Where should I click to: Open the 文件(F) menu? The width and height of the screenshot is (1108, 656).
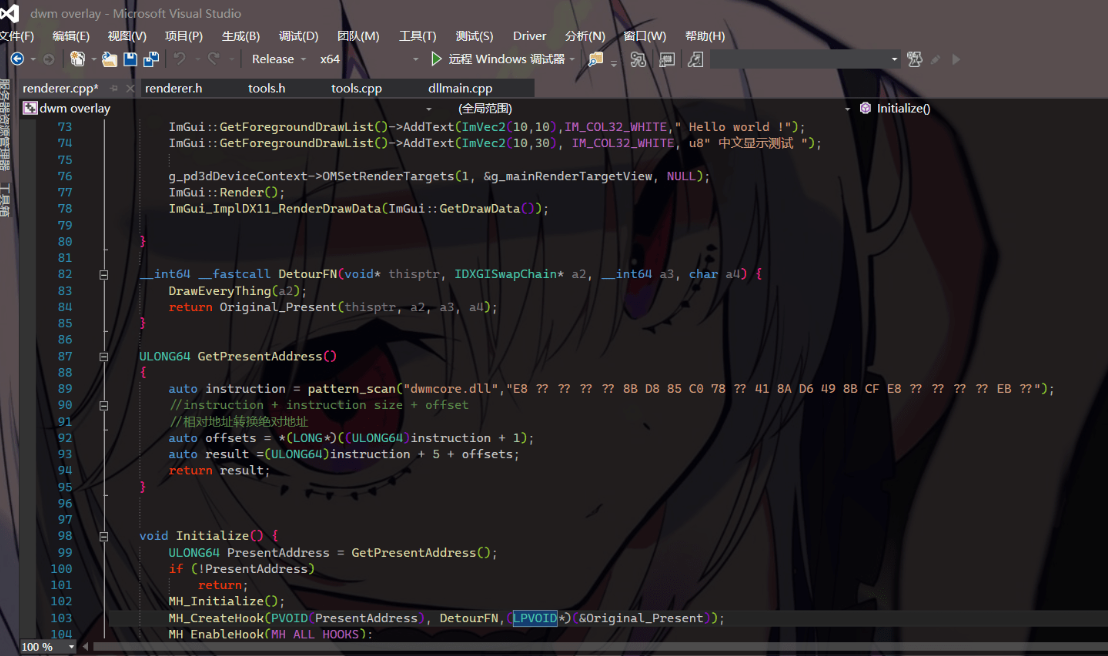(x=17, y=36)
